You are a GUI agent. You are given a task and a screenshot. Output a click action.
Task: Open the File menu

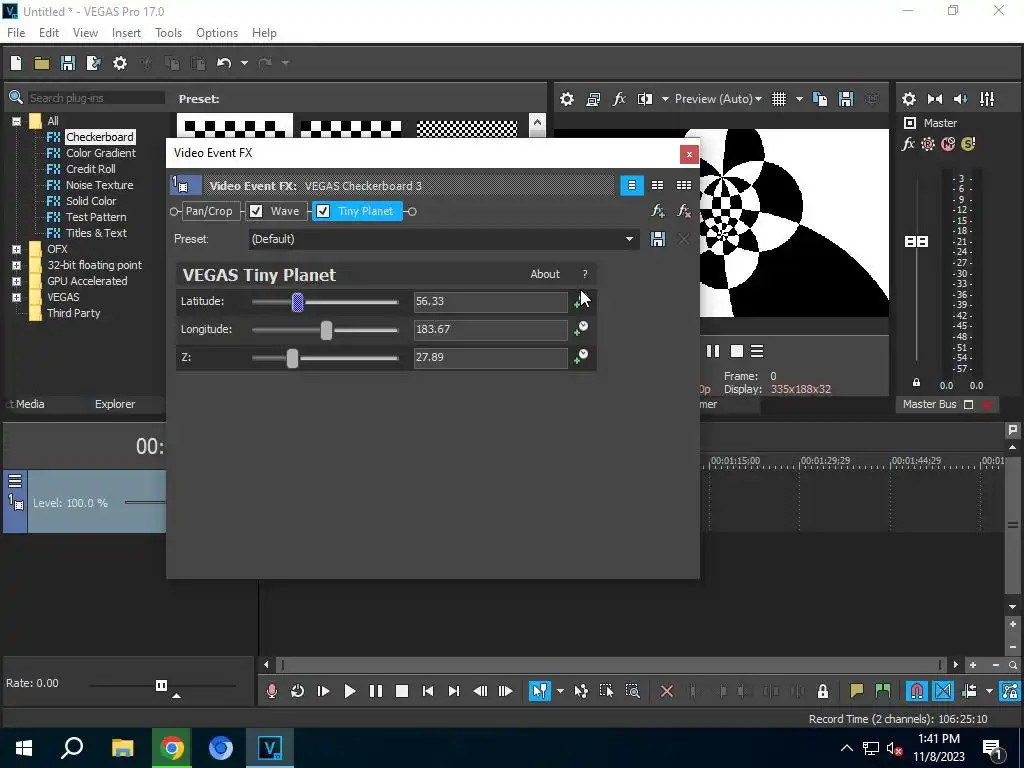click(16, 33)
